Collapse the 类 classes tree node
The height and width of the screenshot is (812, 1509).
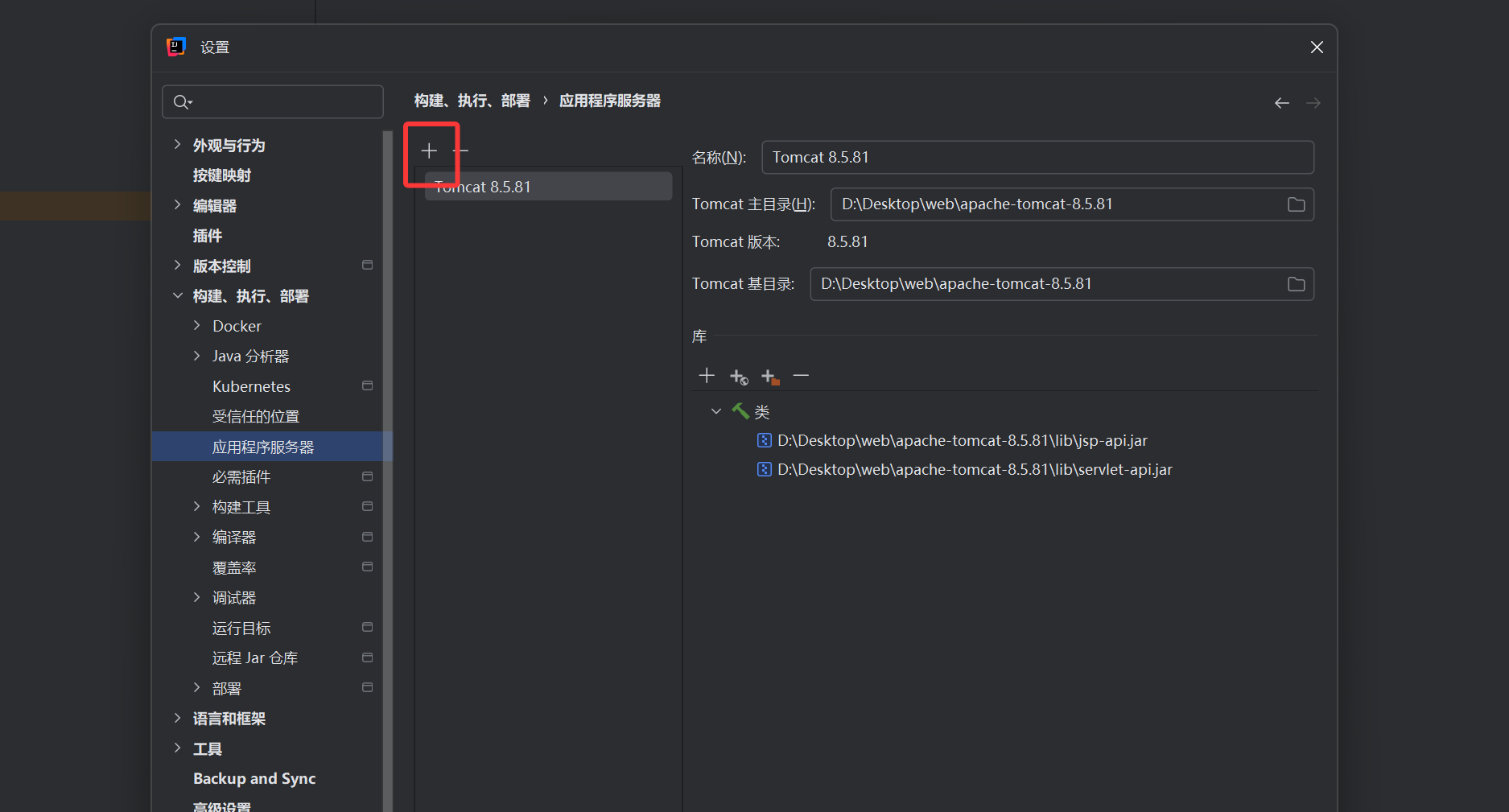(715, 411)
